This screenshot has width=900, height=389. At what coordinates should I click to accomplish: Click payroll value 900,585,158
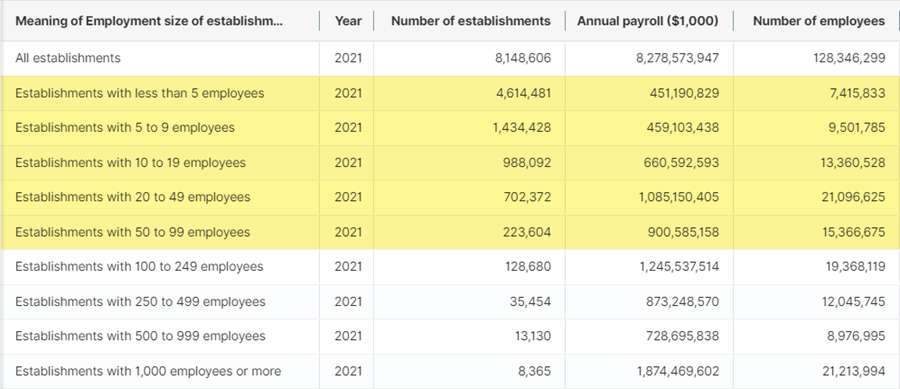682,232
